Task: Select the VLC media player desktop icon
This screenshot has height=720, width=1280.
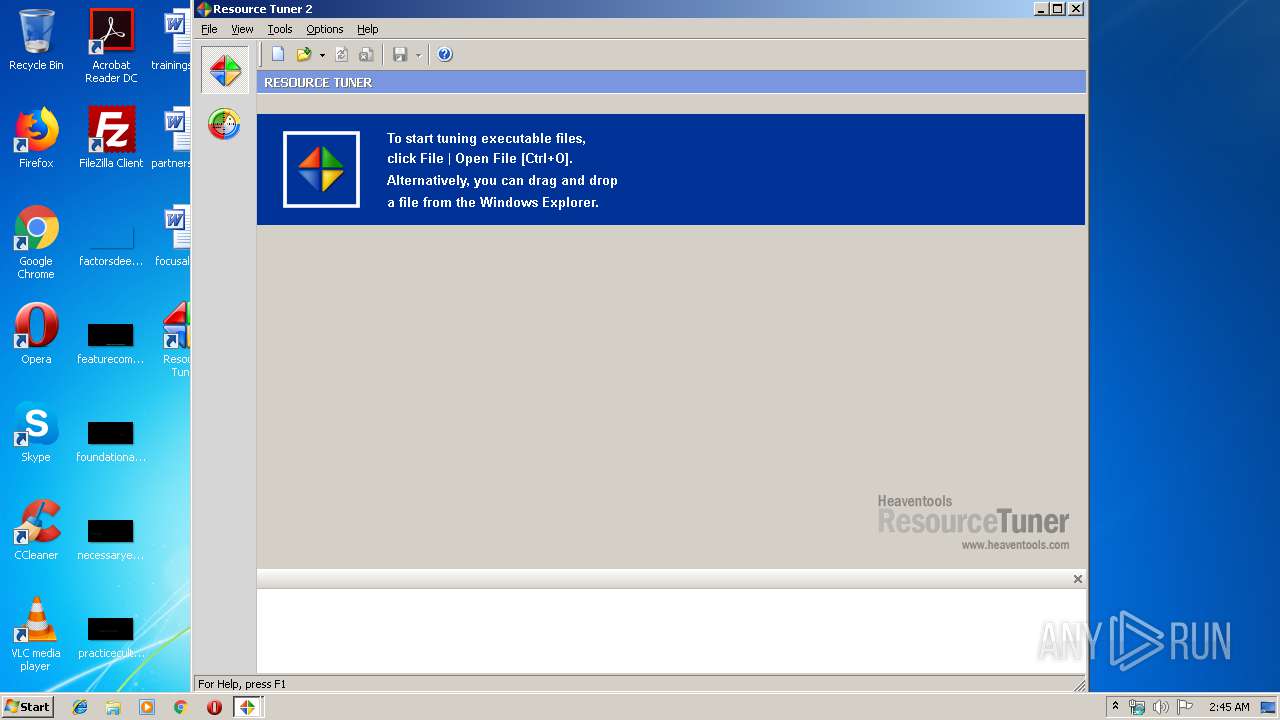Action: coord(36,634)
